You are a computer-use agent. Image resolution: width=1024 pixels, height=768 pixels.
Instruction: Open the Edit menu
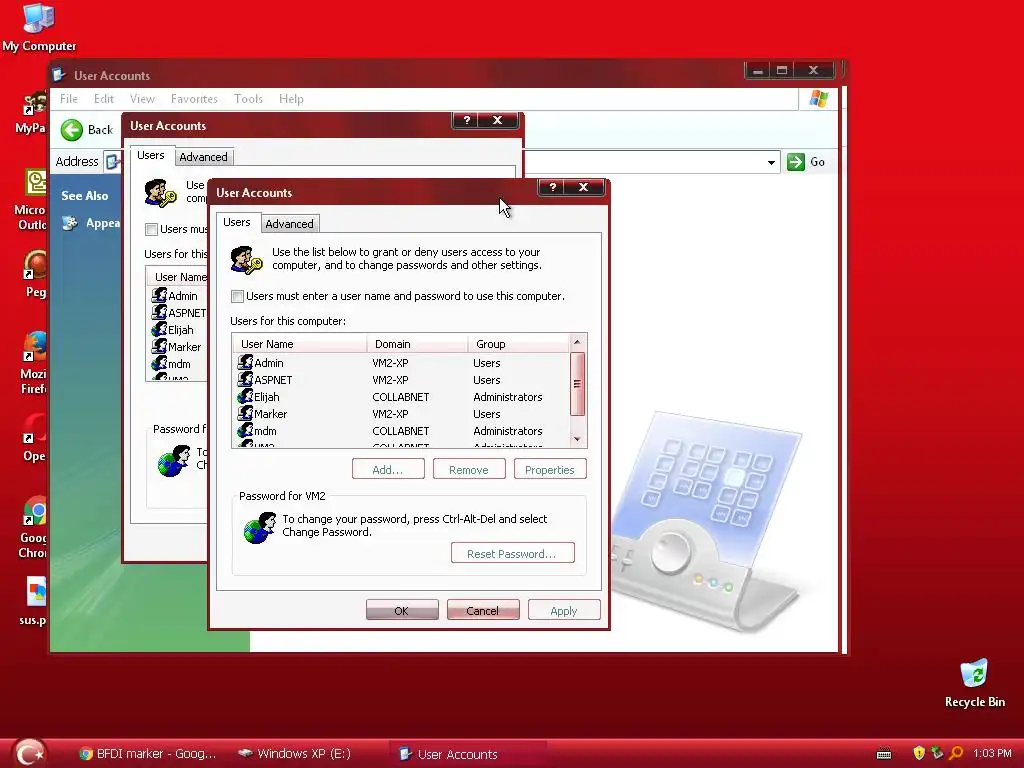tap(104, 99)
